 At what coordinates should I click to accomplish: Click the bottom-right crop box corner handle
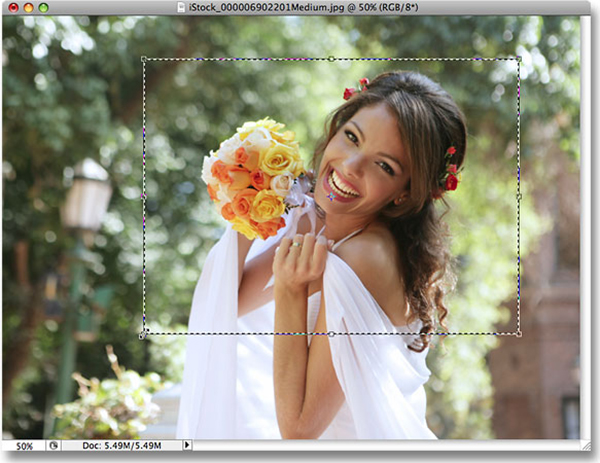(518, 333)
